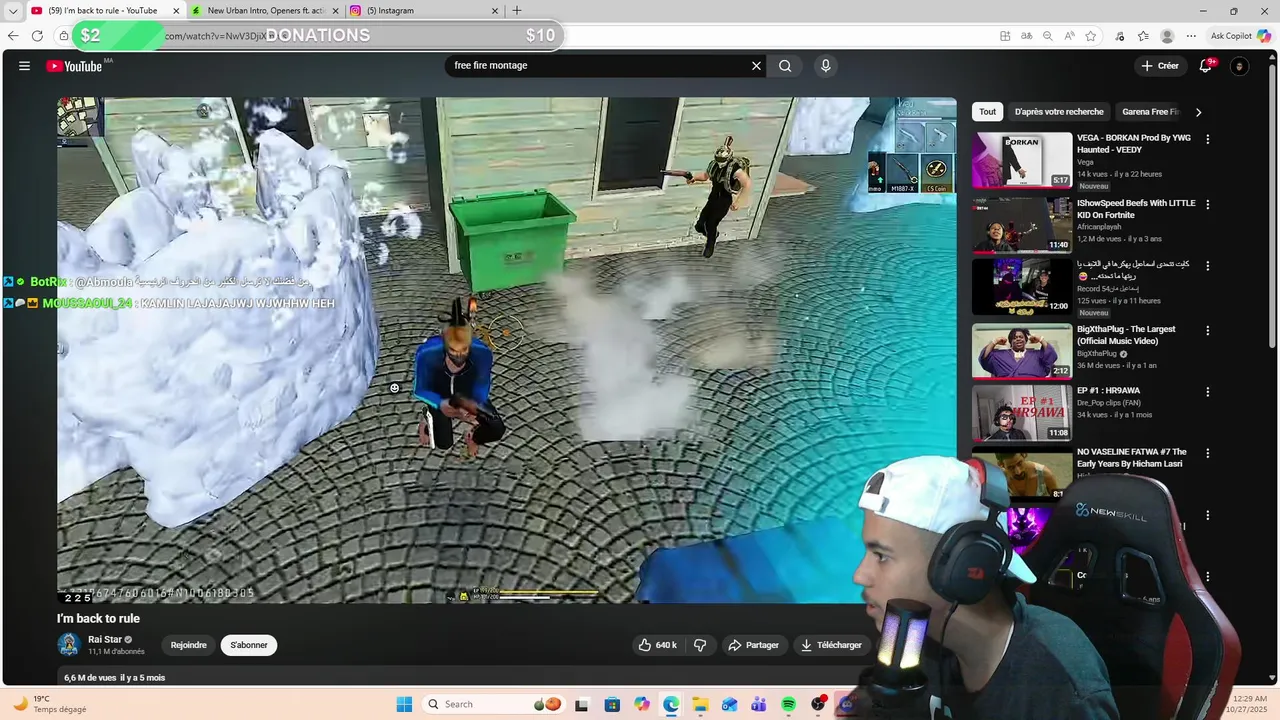This screenshot has width=1280, height=720.
Task: Click the Télécharger download button
Action: [831, 645]
